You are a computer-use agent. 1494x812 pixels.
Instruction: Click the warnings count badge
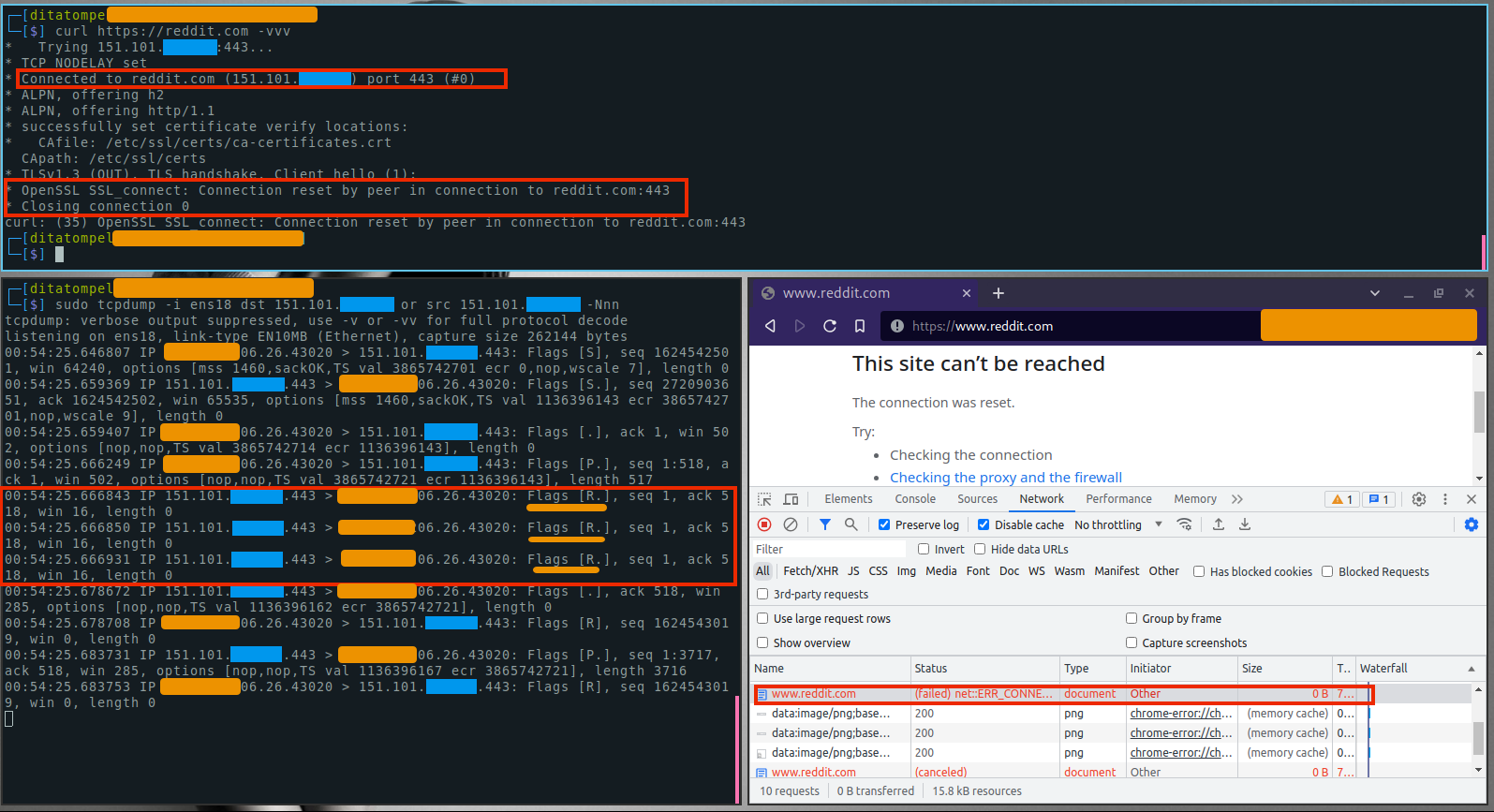coord(1341,499)
